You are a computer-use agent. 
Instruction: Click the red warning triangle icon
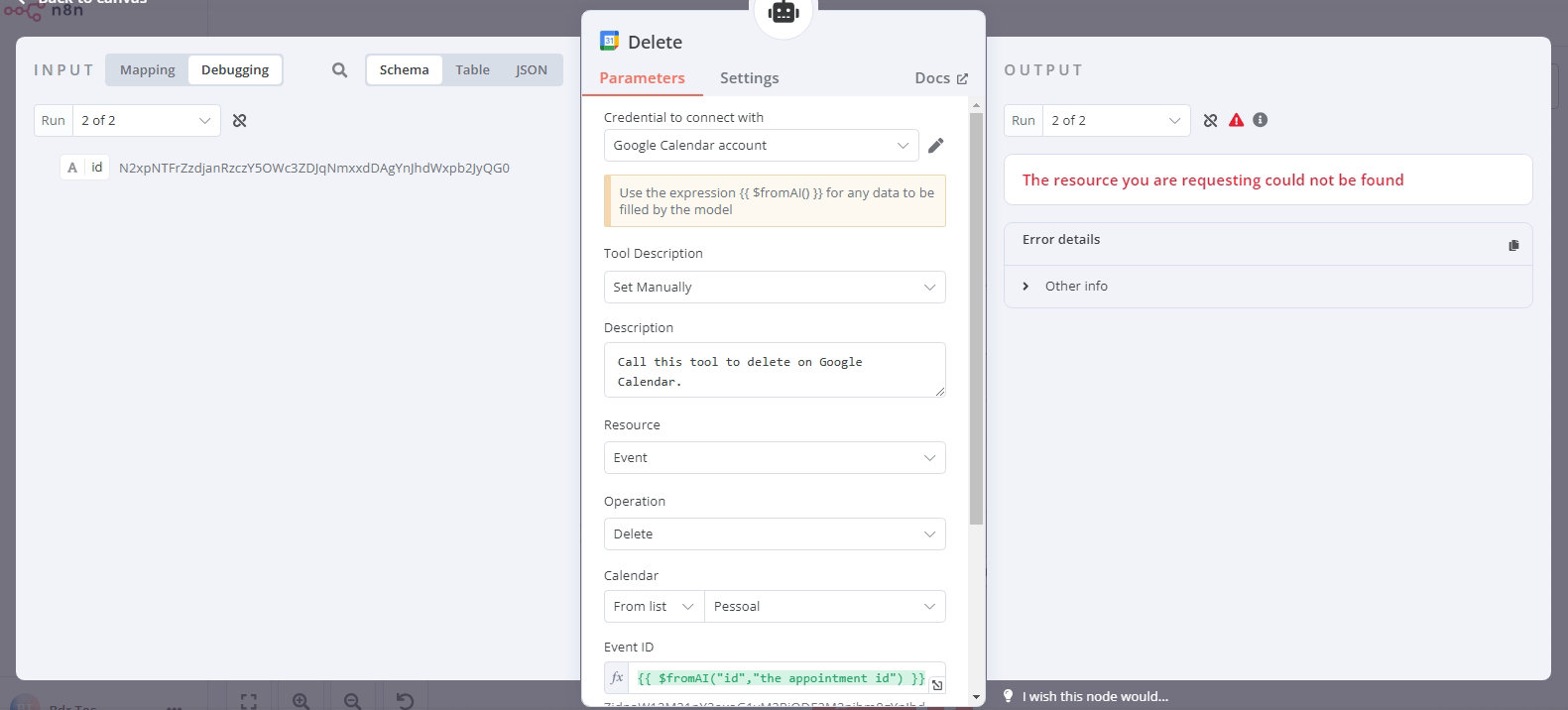pos(1236,120)
